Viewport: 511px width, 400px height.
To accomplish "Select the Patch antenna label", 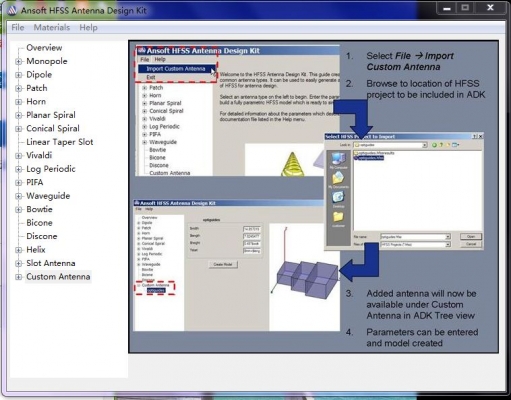I will (x=37, y=88).
